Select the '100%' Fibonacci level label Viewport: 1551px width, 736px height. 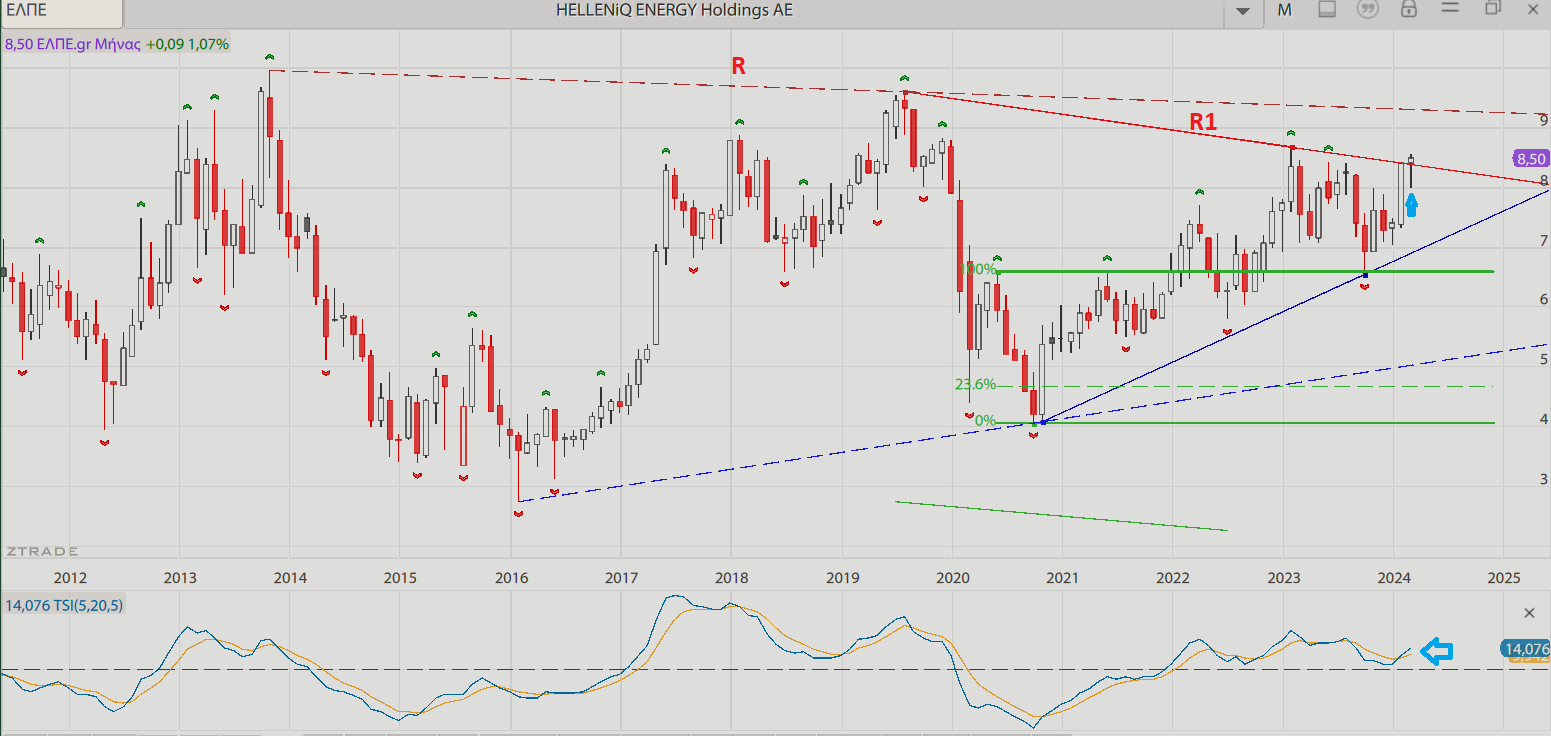pyautogui.click(x=978, y=269)
